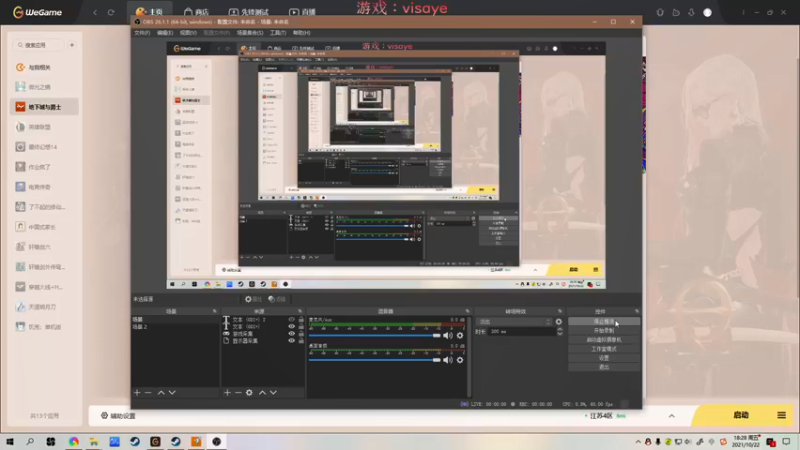The width and height of the screenshot is (800, 450).
Task: Open WeGame download icon in top bar
Action: click(691, 12)
